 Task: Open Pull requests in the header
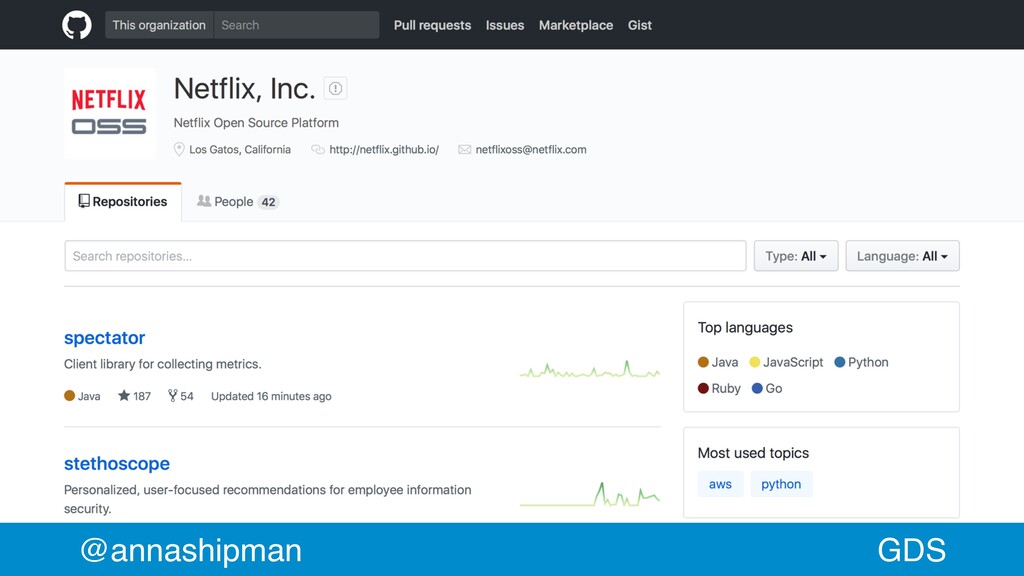[x=432, y=25]
